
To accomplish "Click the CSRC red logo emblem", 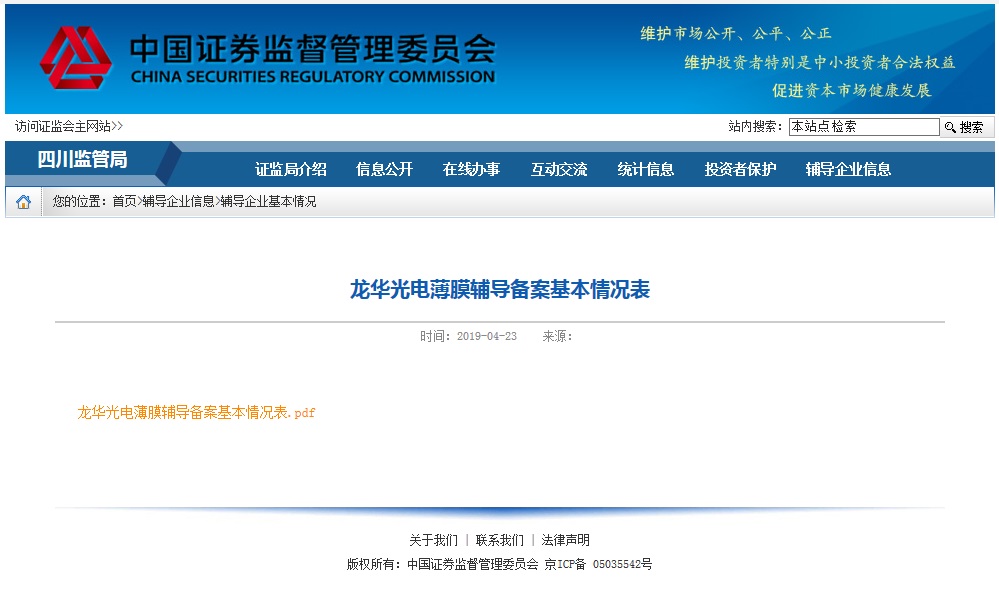I will pyautogui.click(x=75, y=57).
